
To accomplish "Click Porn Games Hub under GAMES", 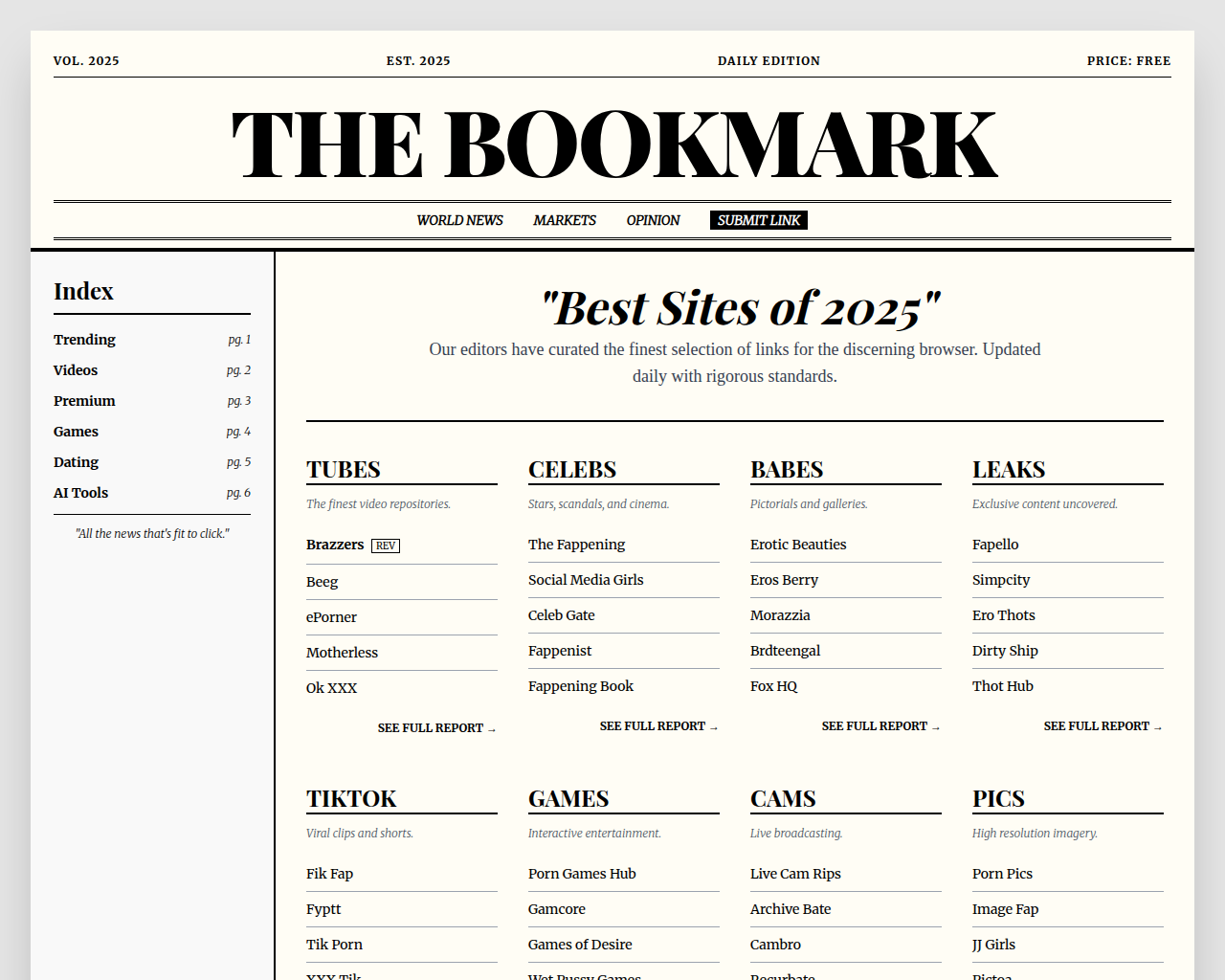I will pos(581,874).
